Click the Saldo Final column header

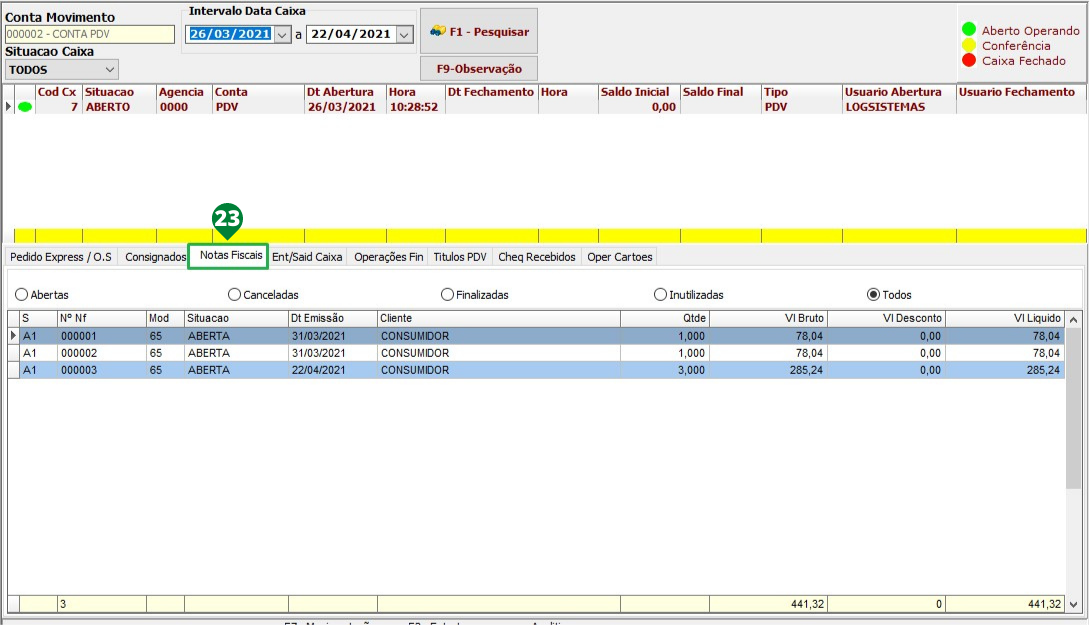[x=720, y=92]
